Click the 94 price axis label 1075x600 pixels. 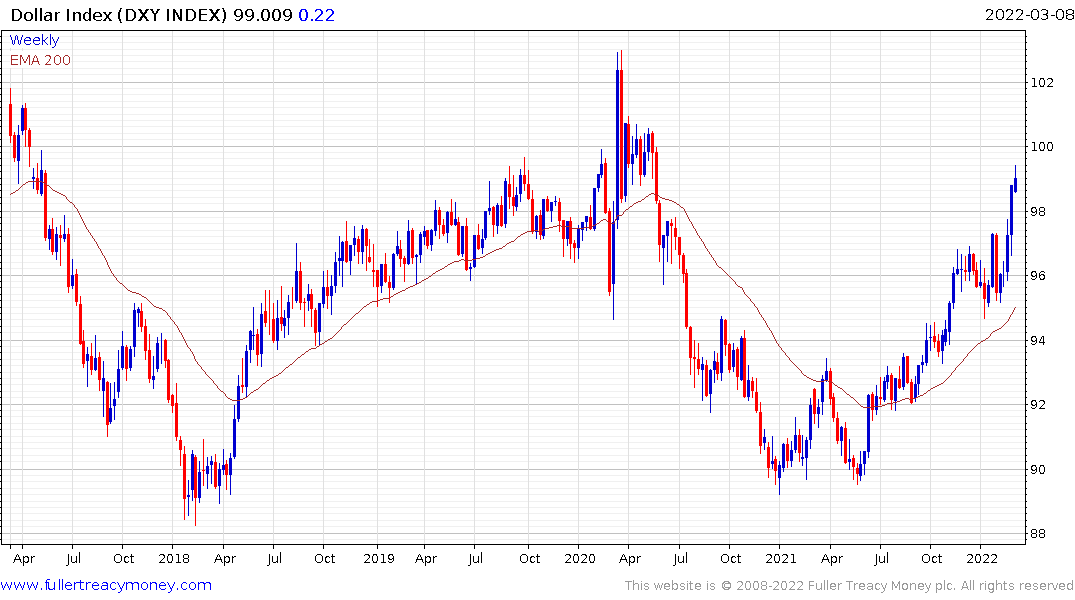(1039, 341)
